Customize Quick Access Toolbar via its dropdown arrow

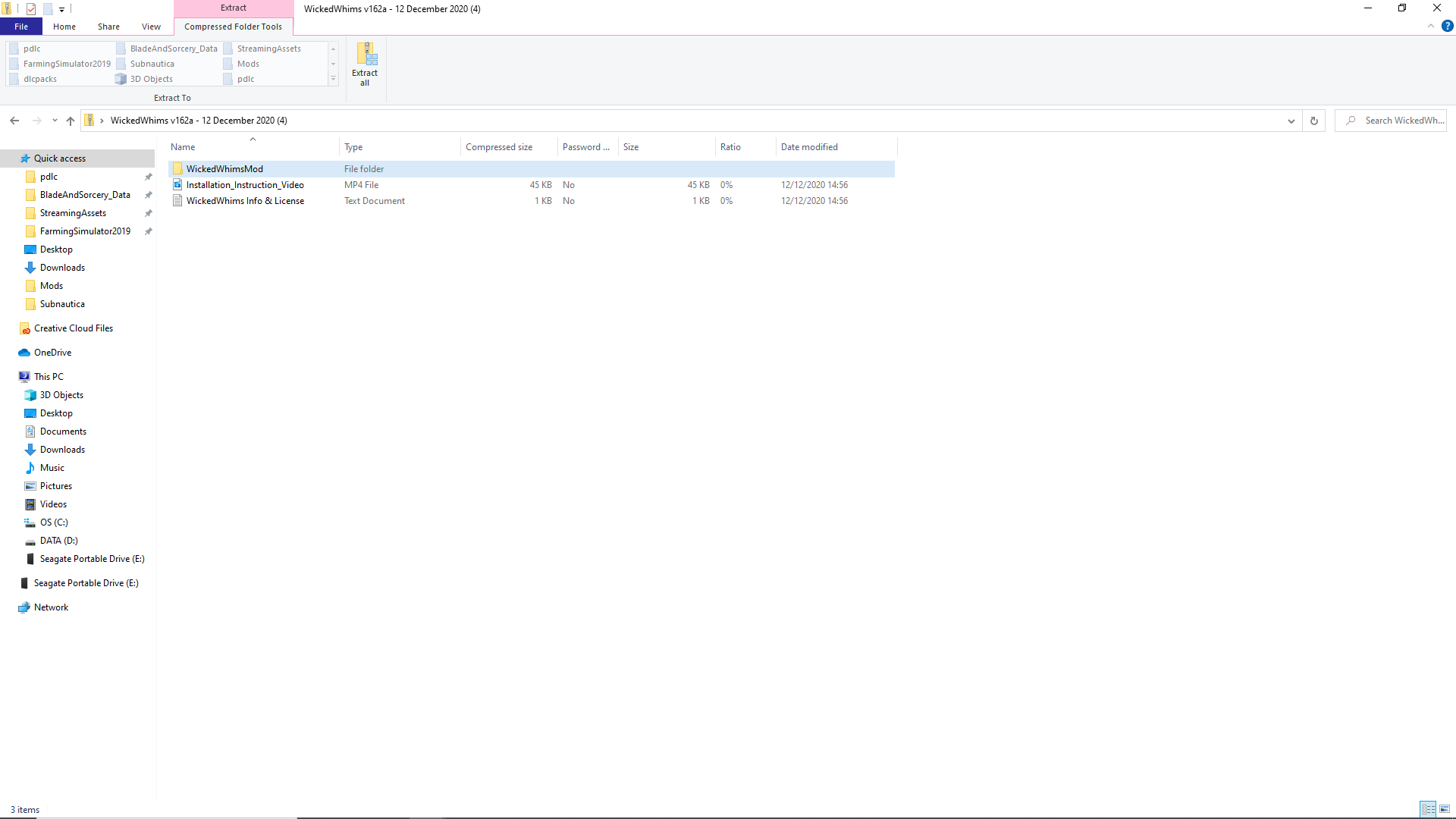coord(62,9)
